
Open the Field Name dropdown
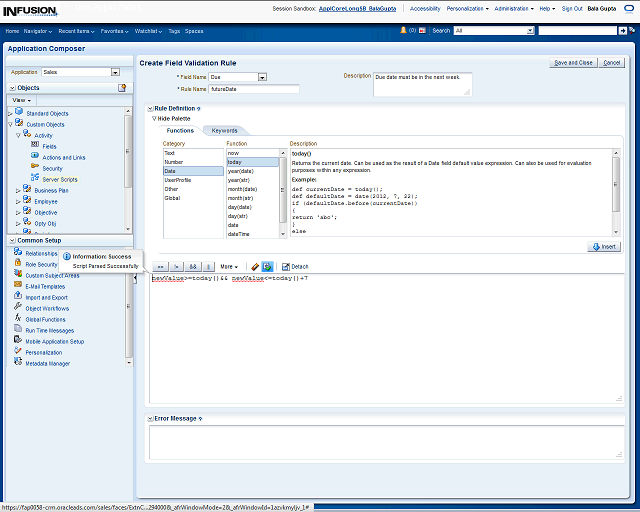(262, 77)
